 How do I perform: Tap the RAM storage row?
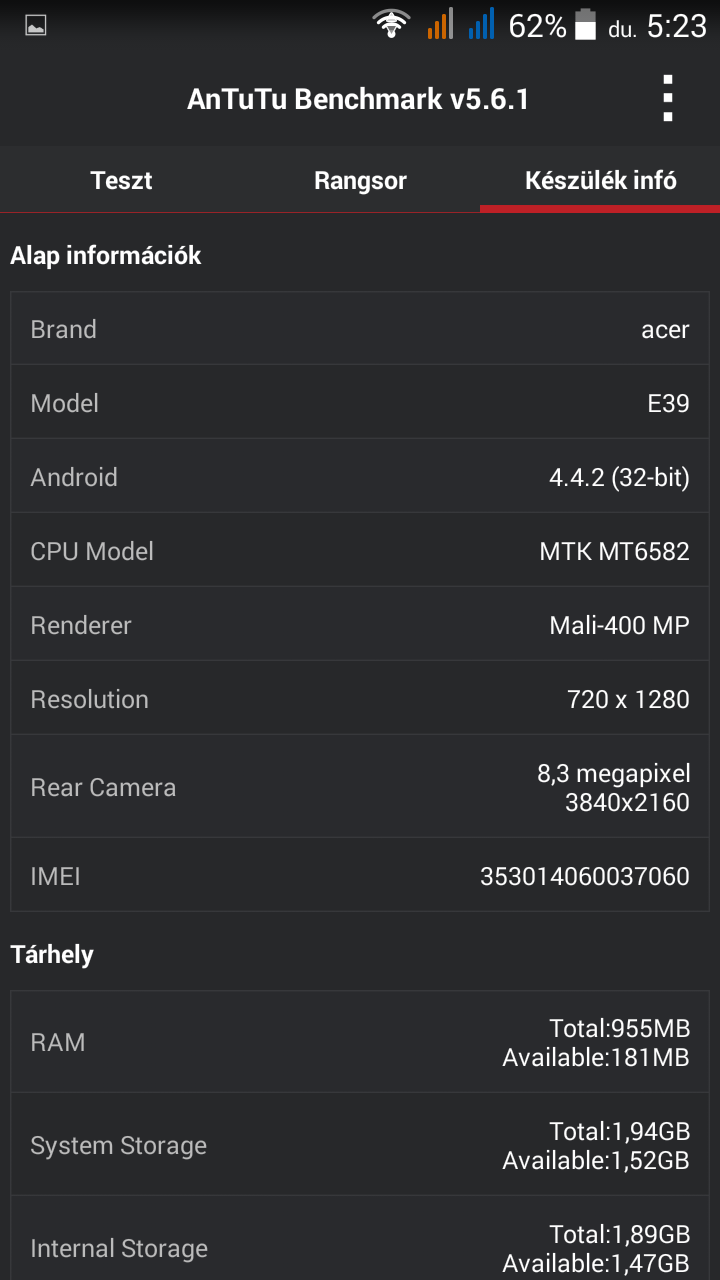coord(360,1042)
